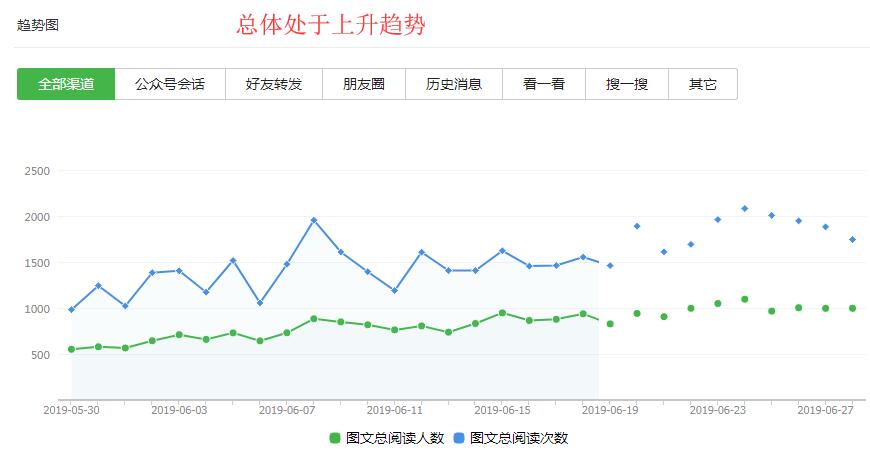The width and height of the screenshot is (870, 456).
Task: Toggle the 图文总阅读次数 legend label
Action: tap(518, 438)
